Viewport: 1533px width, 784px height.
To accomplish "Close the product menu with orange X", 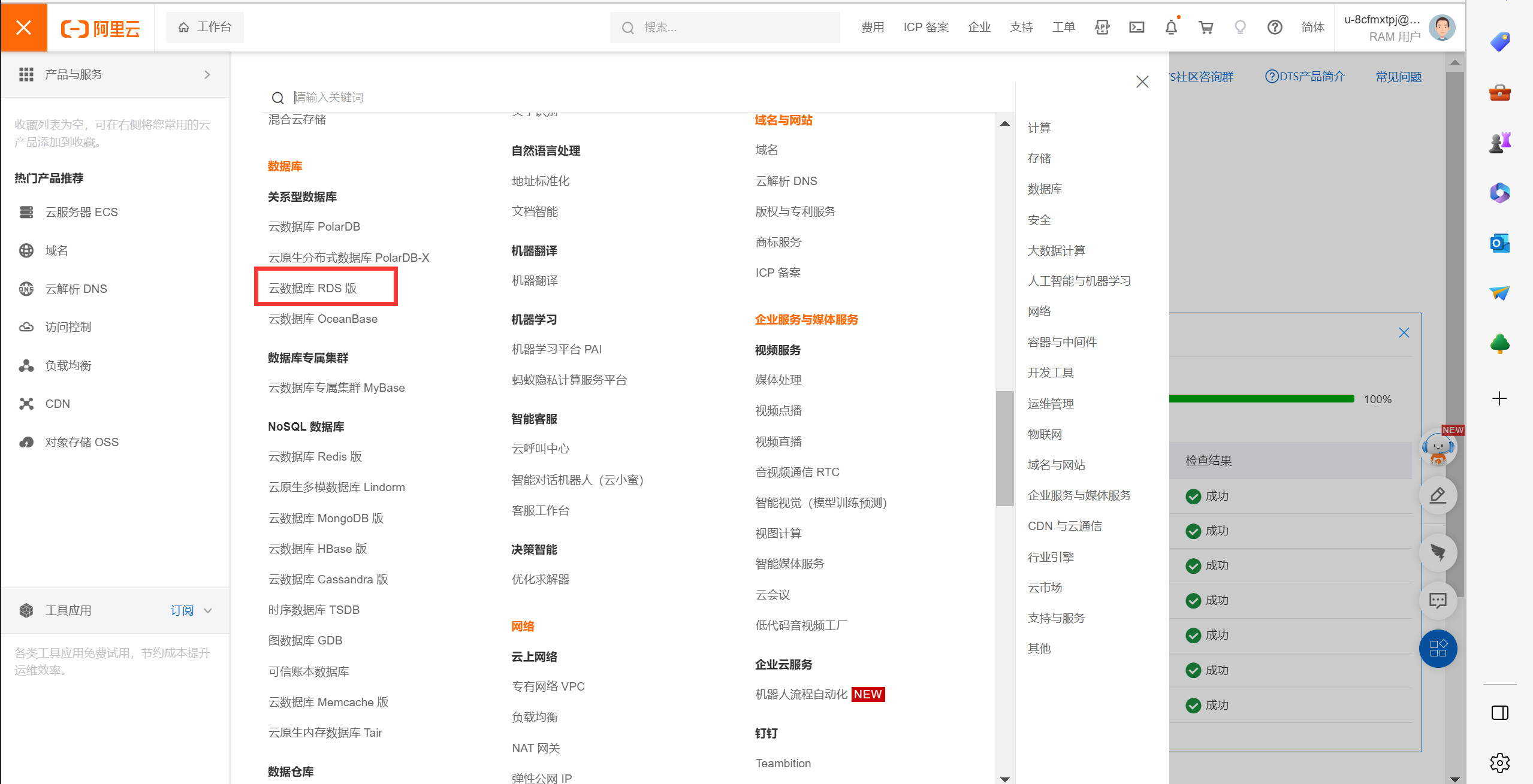I will pyautogui.click(x=23, y=27).
